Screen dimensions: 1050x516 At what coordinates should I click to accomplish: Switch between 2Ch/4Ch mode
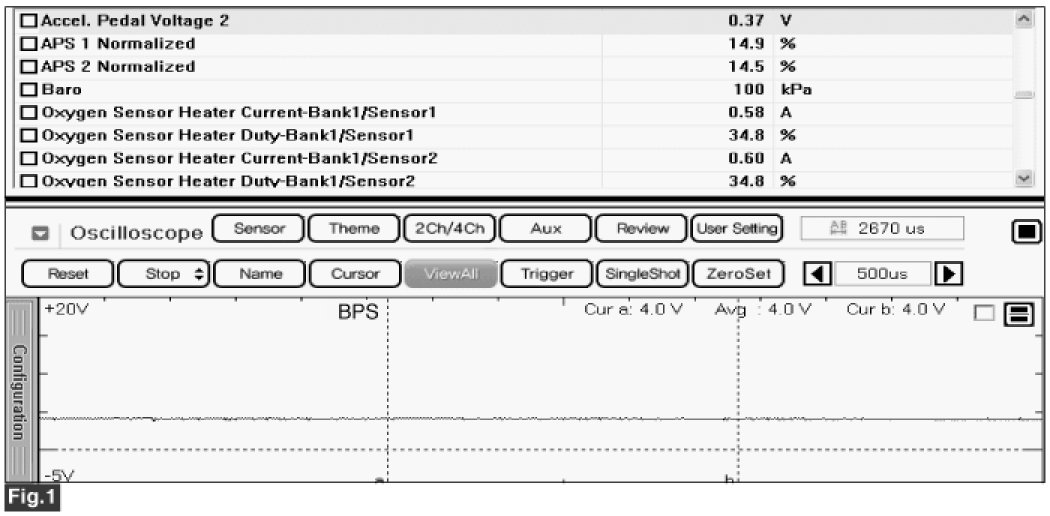[449, 229]
